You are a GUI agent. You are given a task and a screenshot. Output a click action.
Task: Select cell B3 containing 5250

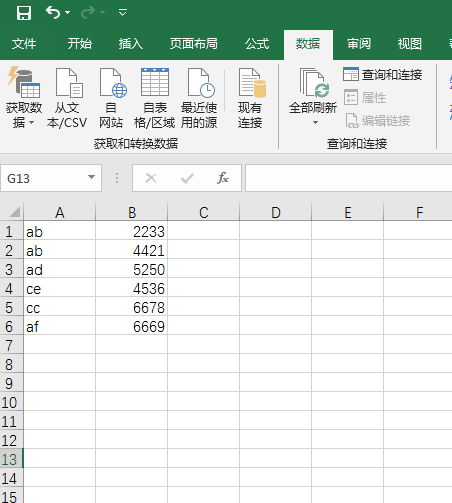click(131, 270)
